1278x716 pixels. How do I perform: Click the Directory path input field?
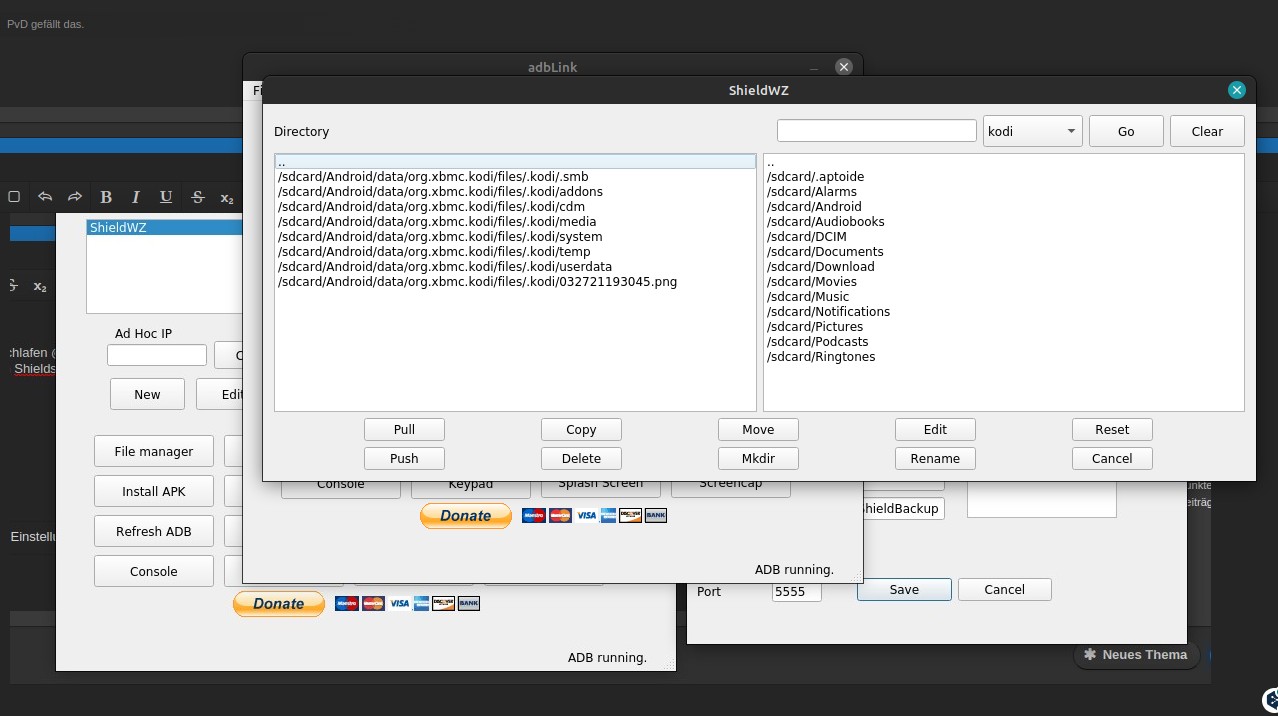[877, 131]
